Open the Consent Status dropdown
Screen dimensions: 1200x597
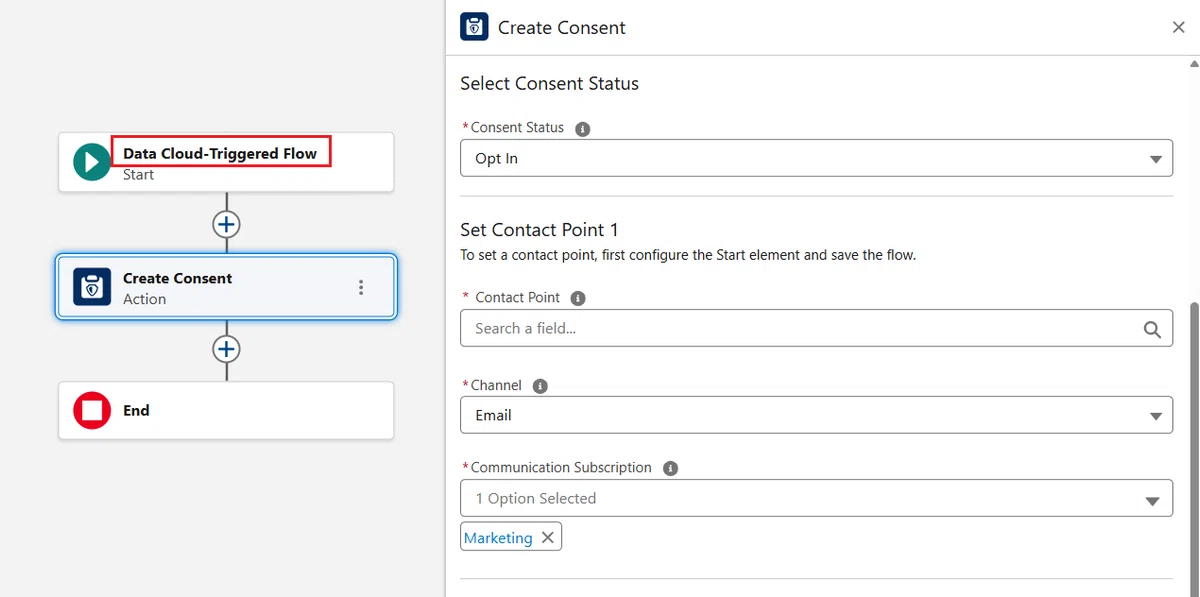click(x=816, y=158)
